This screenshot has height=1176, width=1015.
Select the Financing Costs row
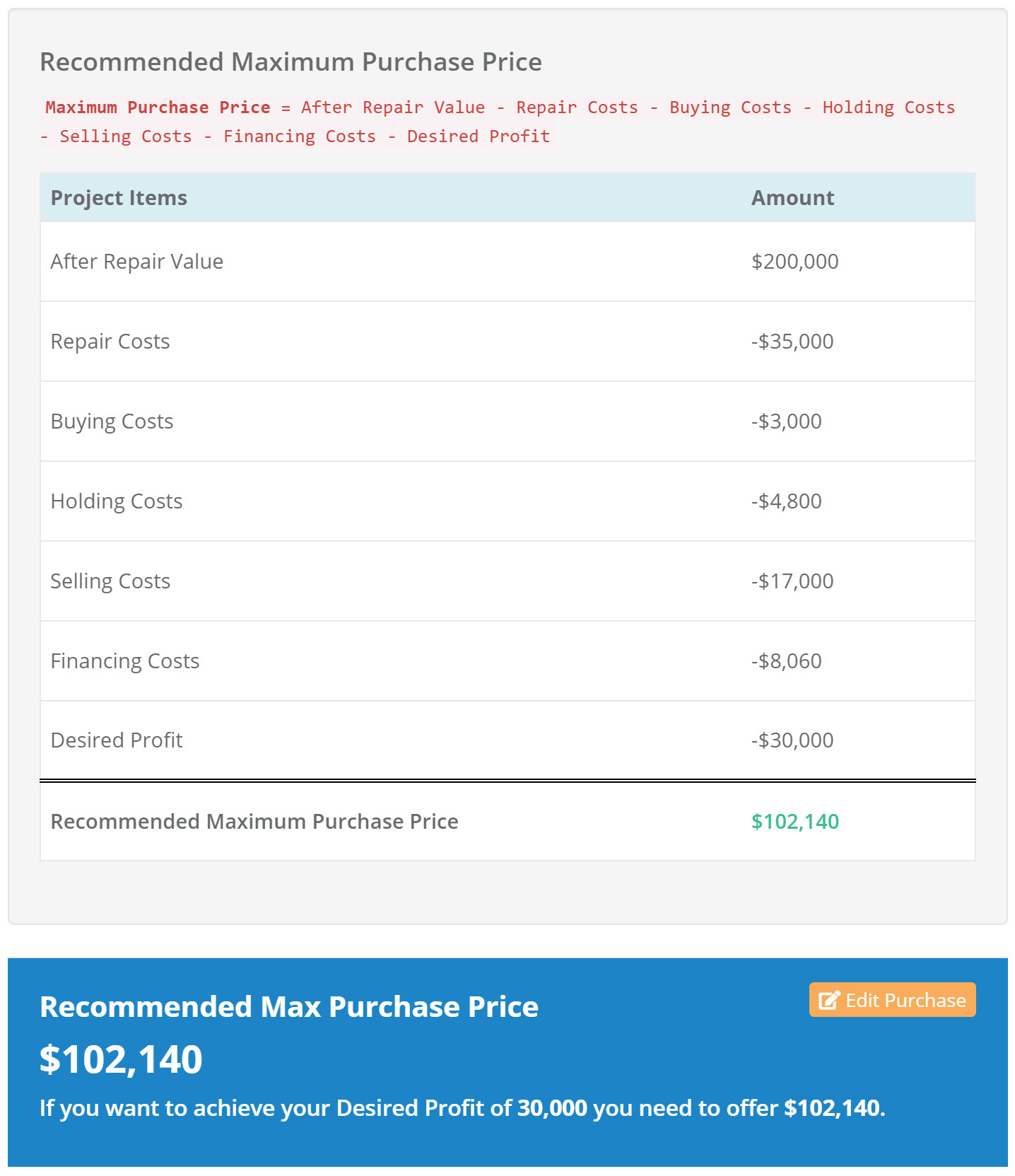point(507,661)
